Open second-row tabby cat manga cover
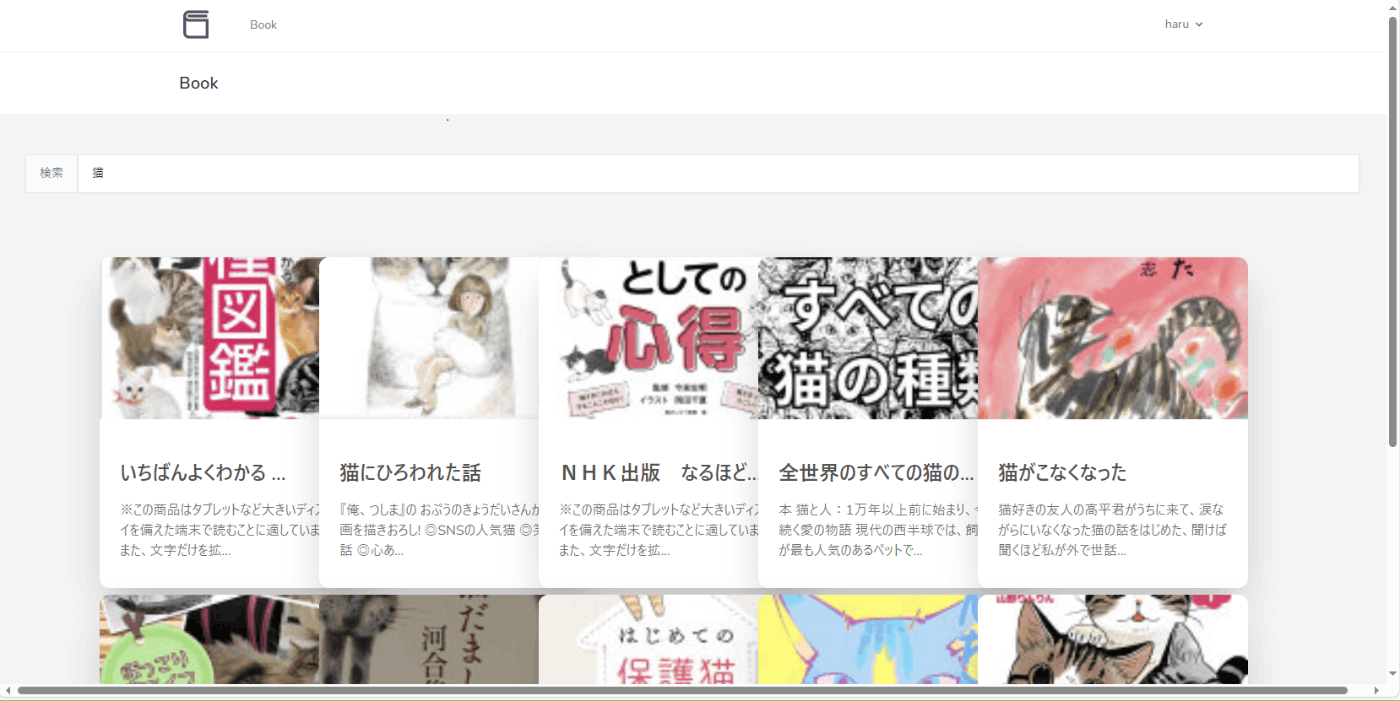This screenshot has width=1400, height=701. 1113,640
